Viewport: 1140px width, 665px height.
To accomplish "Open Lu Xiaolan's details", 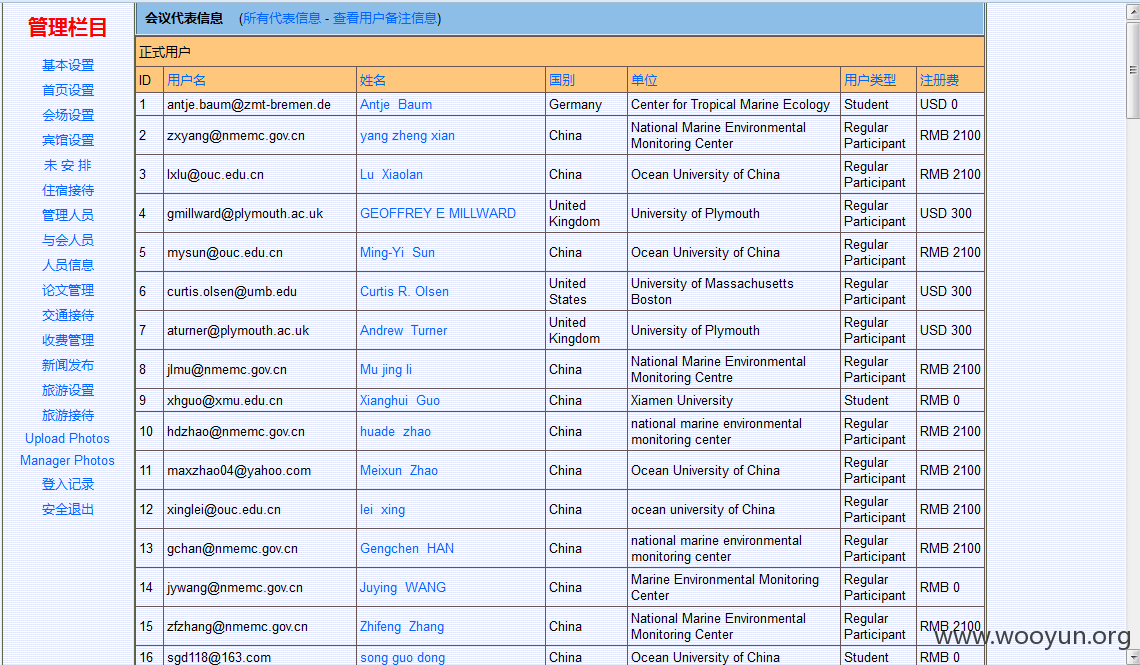I will pos(391,174).
